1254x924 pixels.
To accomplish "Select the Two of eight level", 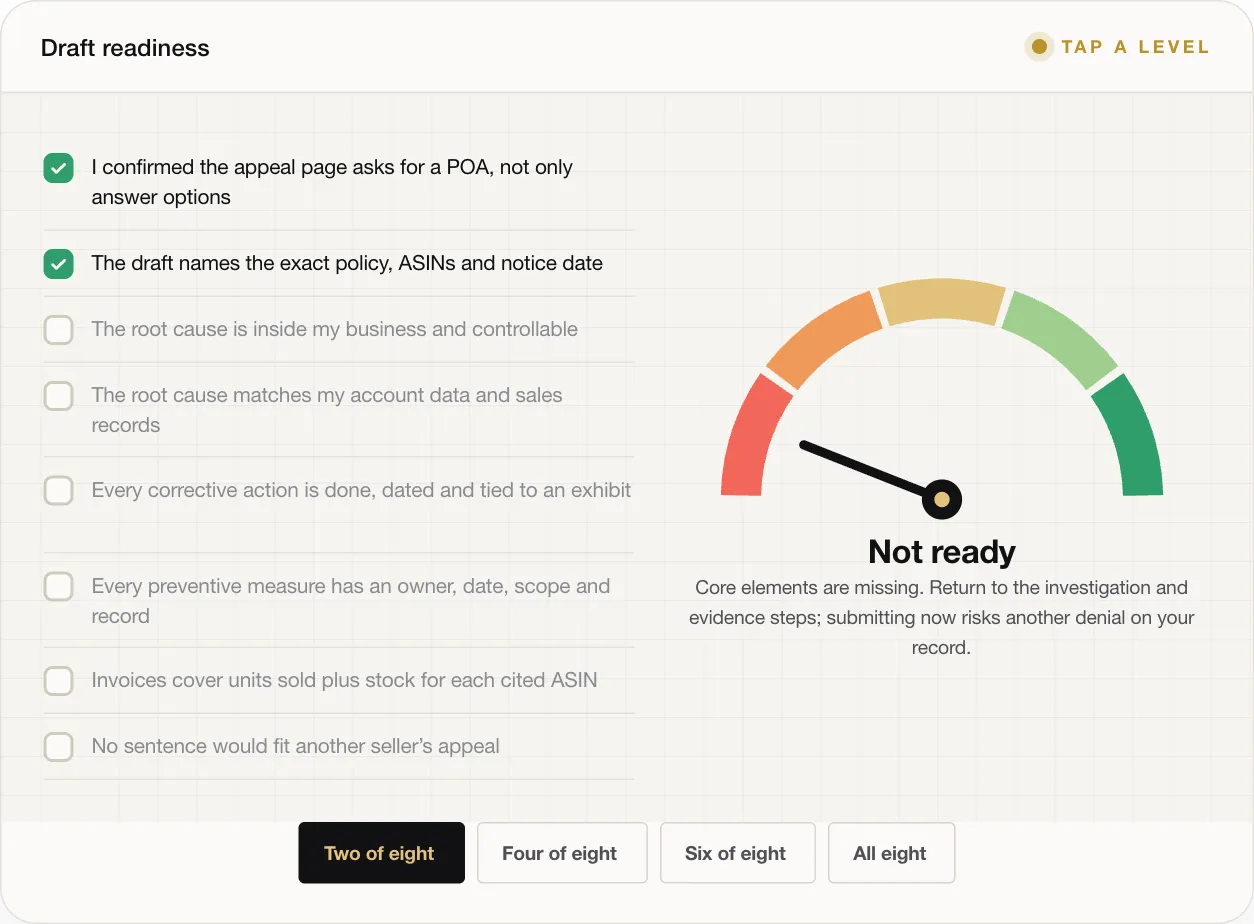I will click(381, 853).
